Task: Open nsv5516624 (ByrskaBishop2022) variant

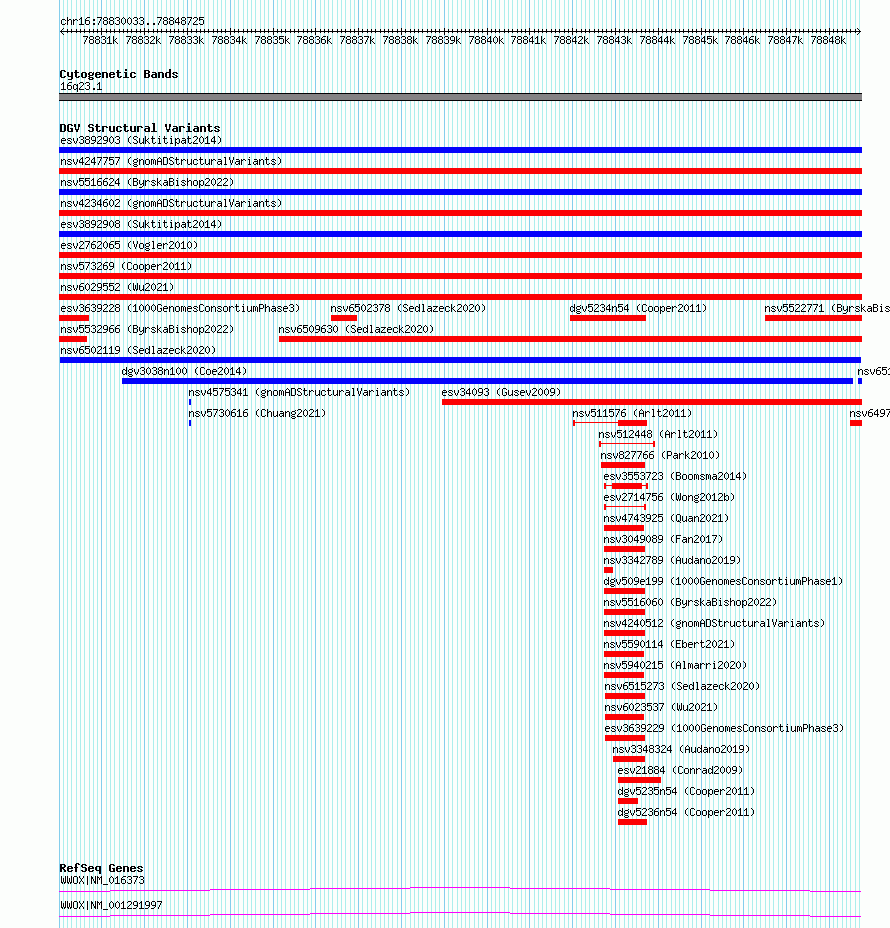Action: [x=147, y=182]
